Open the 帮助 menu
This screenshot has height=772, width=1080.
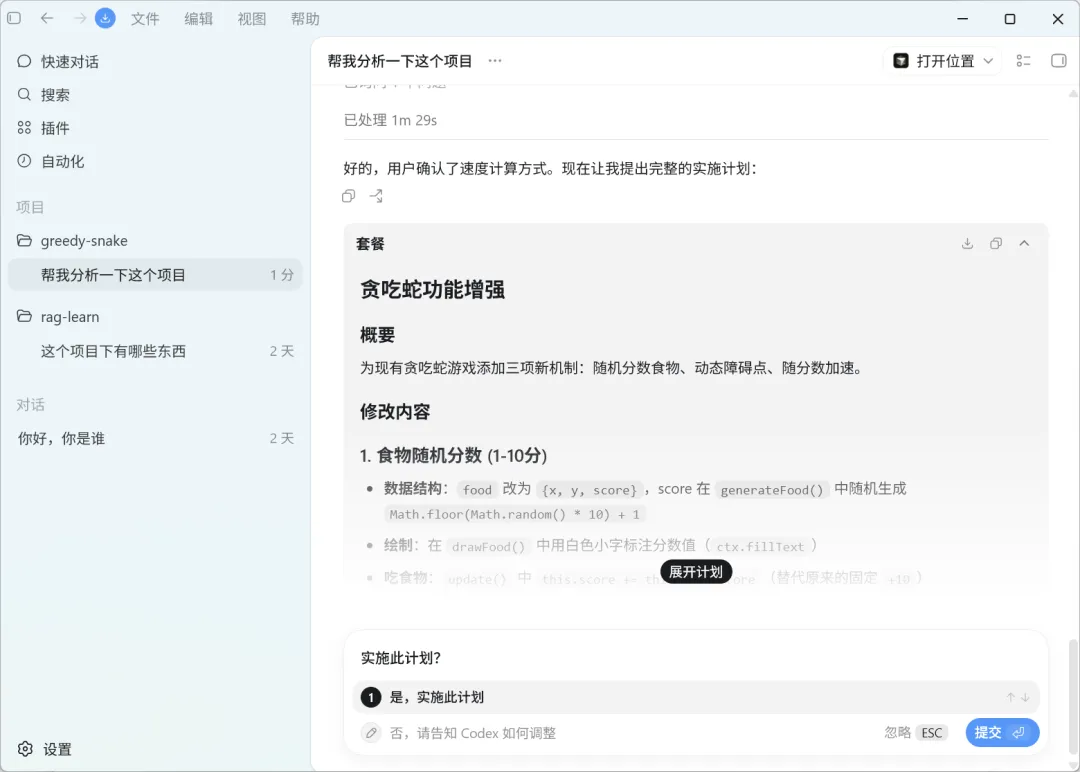pyautogui.click(x=305, y=19)
